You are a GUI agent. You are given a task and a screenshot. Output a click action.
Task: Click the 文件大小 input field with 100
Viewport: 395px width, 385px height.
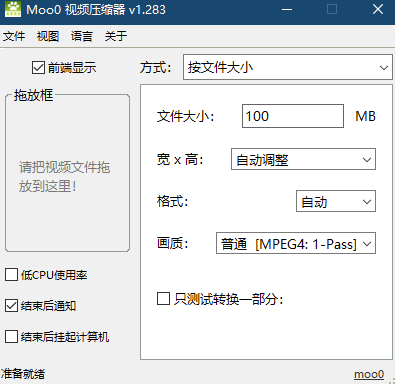(x=293, y=116)
